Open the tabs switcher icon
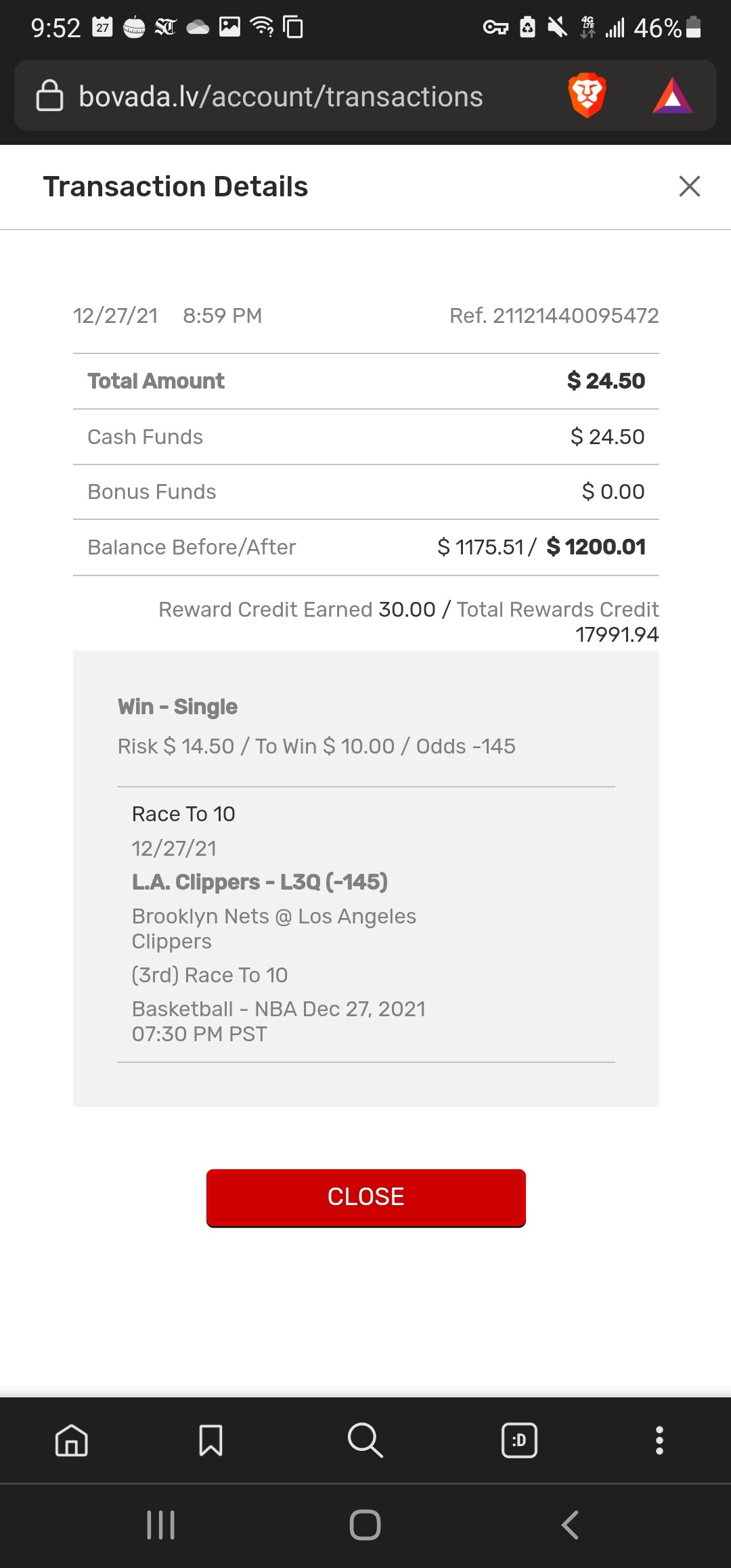731x1568 pixels. click(519, 1440)
